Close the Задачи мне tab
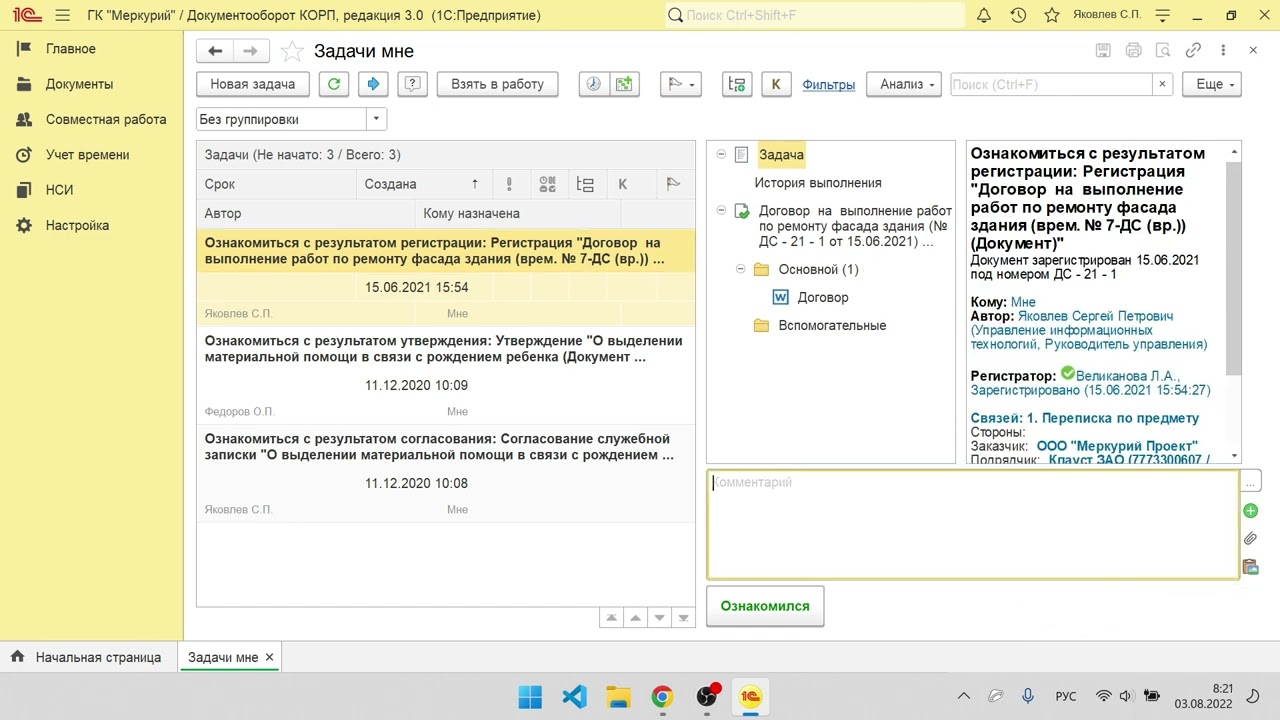The image size is (1280, 720). pyautogui.click(x=269, y=657)
